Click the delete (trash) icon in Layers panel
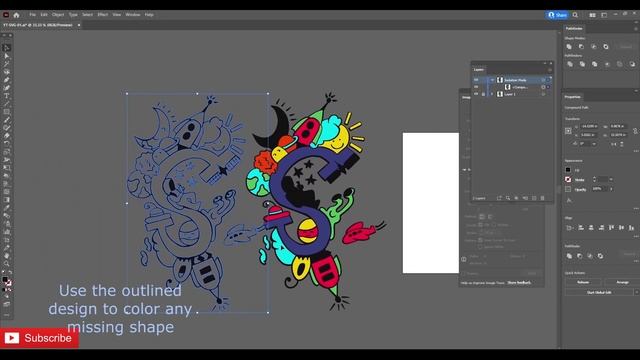This screenshot has width=640, height=360. tap(542, 198)
